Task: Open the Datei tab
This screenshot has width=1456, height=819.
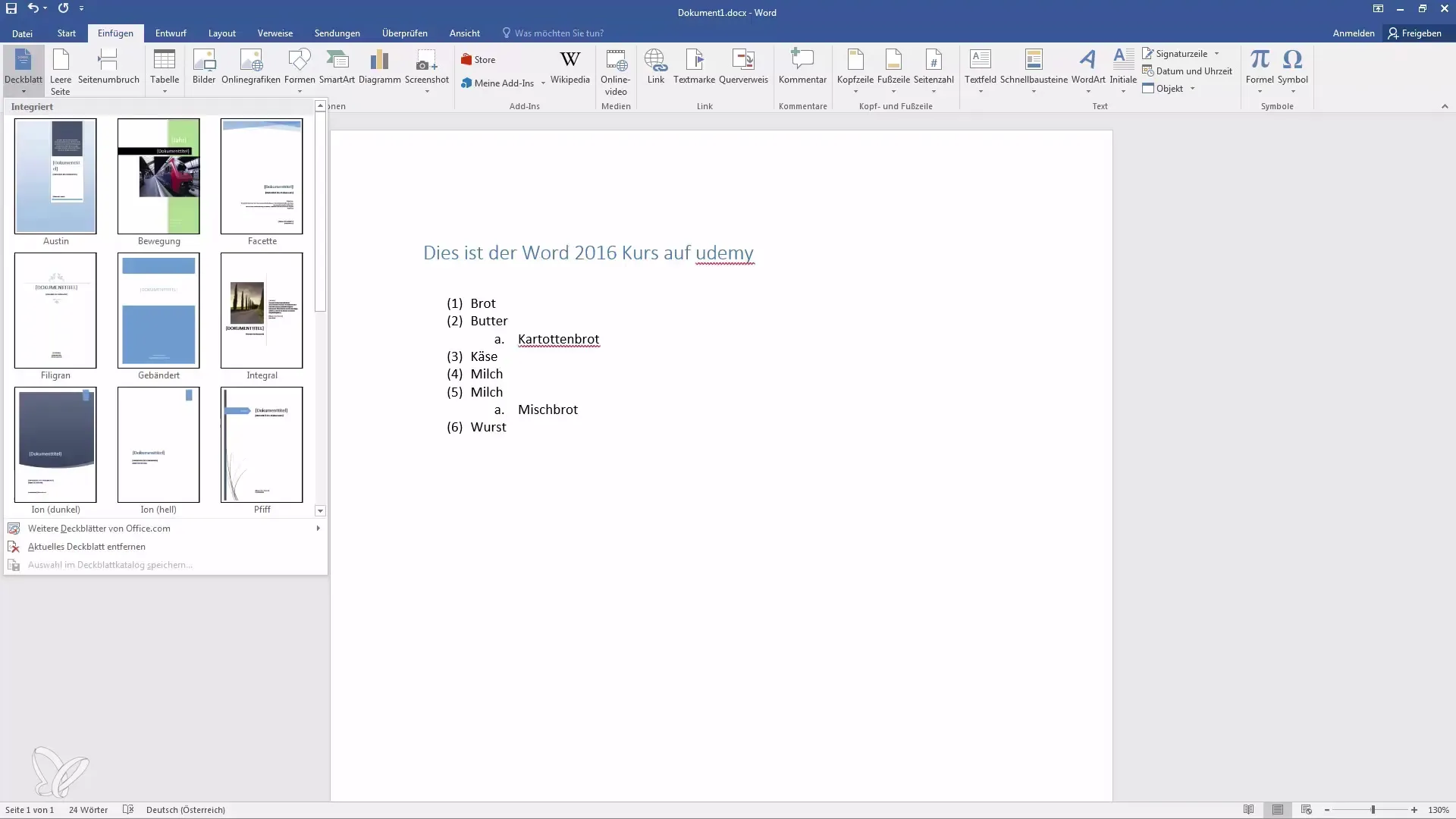Action: 22,33
